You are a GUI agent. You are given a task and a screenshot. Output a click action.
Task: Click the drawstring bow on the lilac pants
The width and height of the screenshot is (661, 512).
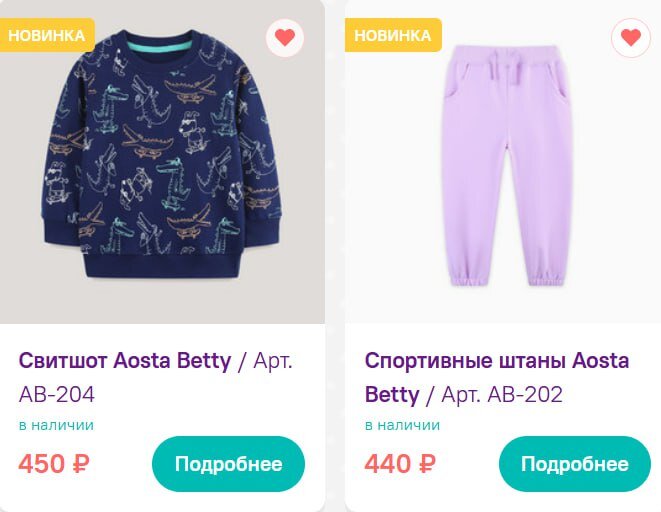[510, 66]
